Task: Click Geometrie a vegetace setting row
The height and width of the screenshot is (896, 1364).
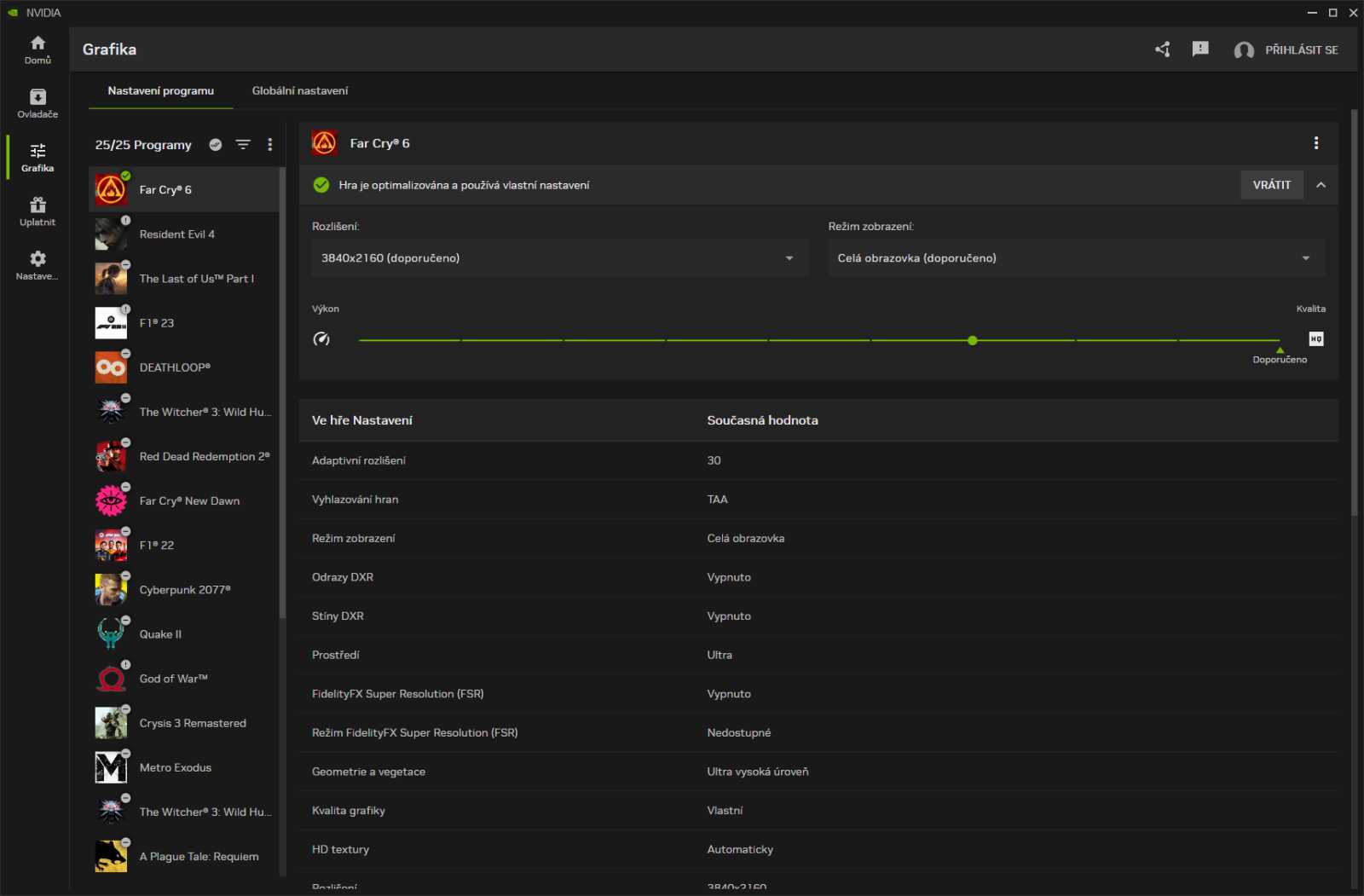Action: pos(818,772)
